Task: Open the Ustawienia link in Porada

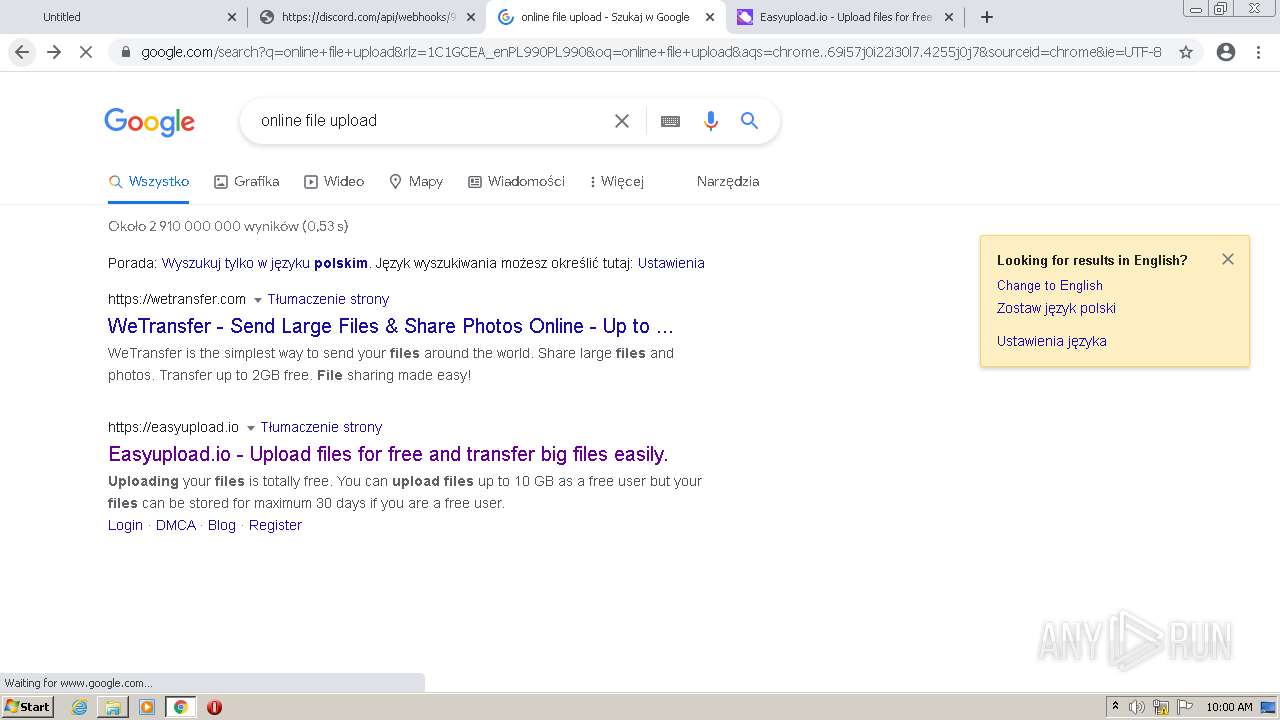Action: click(x=671, y=263)
